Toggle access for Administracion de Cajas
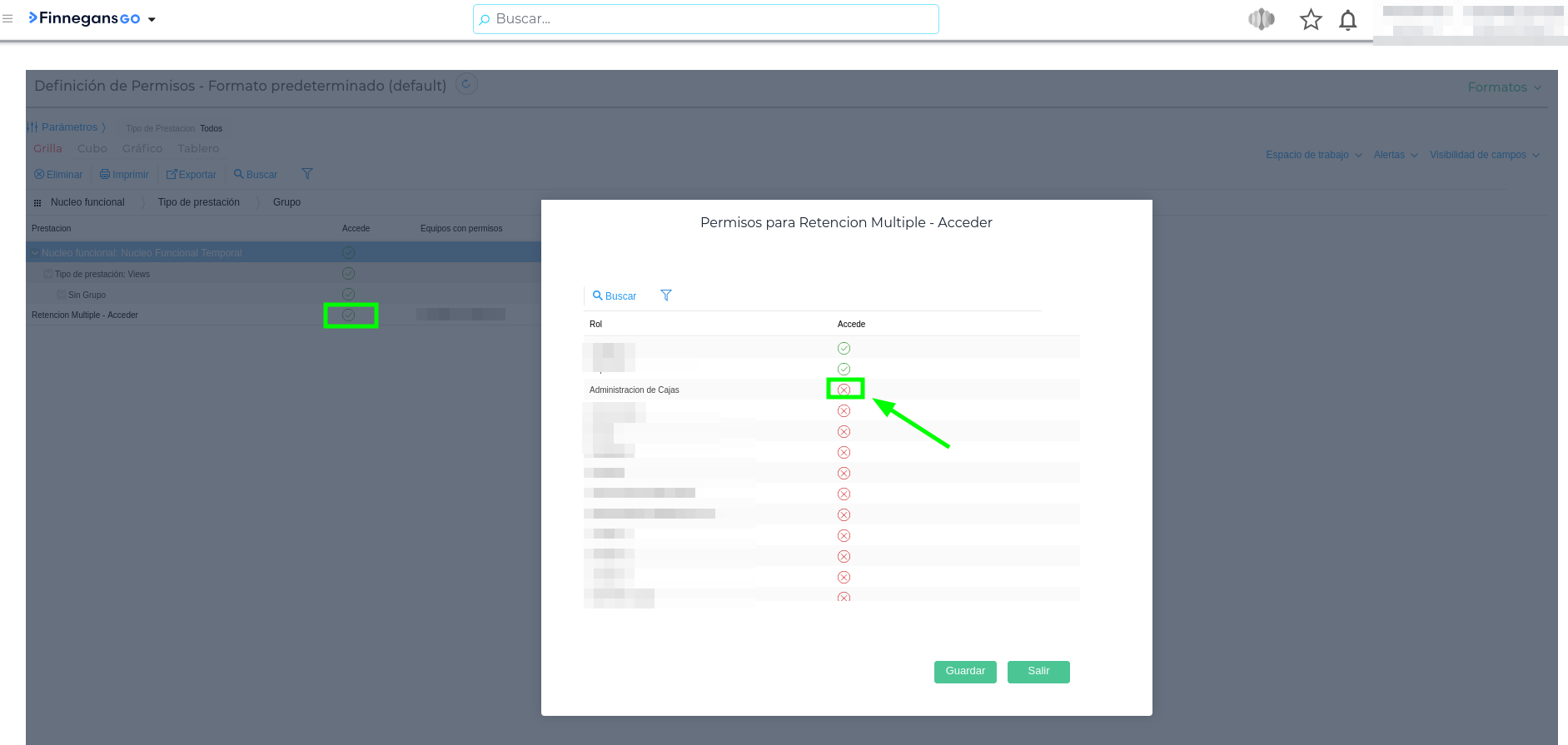Image resolution: width=1568 pixels, height=745 pixels. point(844,390)
